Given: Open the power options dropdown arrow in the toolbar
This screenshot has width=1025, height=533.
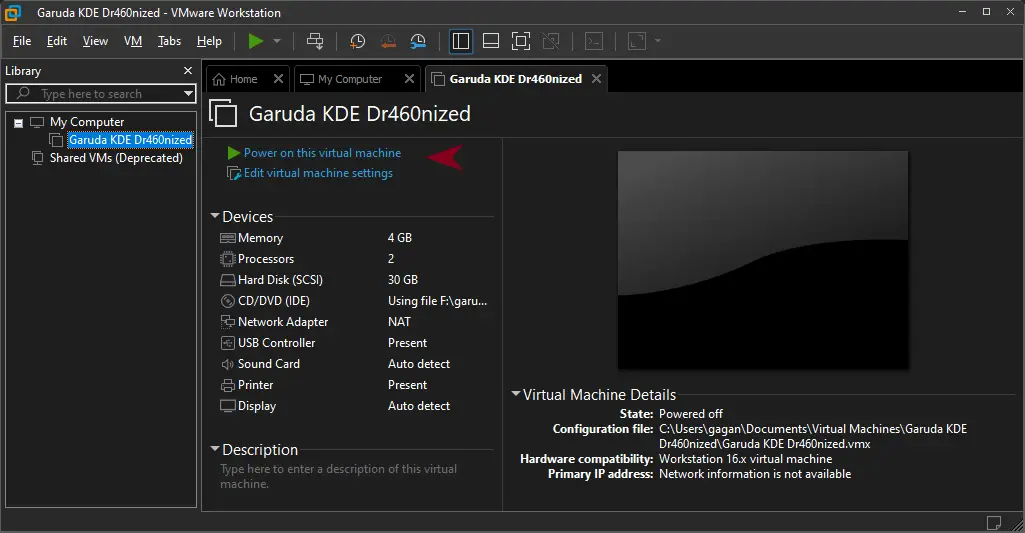Looking at the screenshot, I should [277, 41].
